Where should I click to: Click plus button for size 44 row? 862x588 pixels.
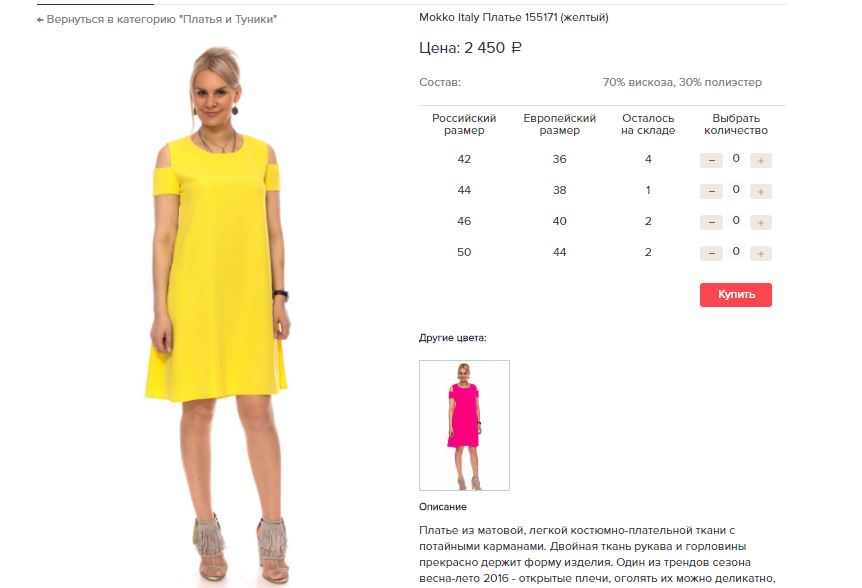[x=761, y=191]
